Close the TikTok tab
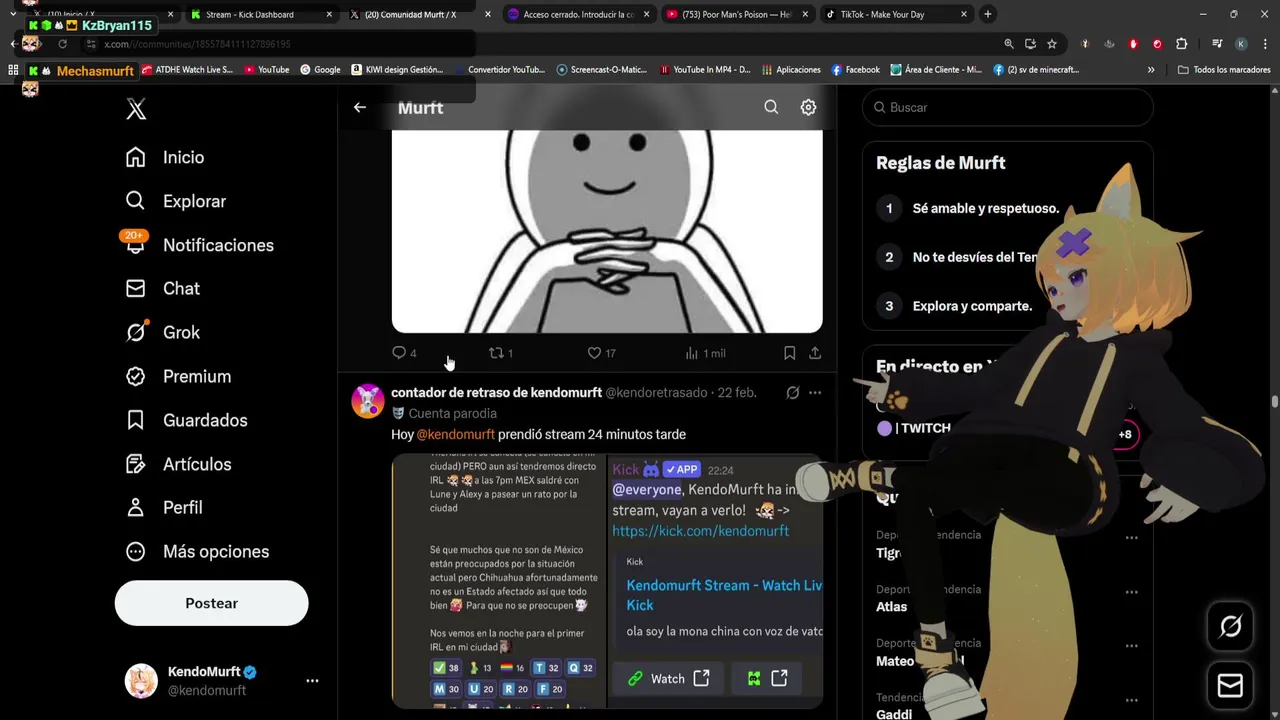Screen dimensions: 1280x720 (x=964, y=14)
